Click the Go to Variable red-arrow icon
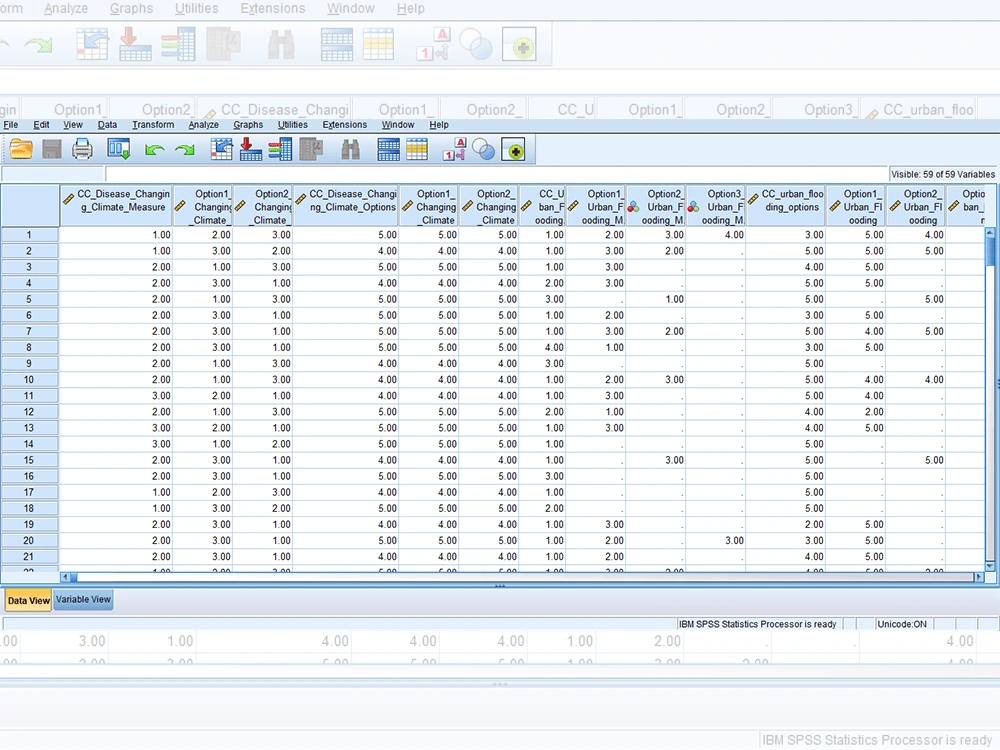Viewport: 1000px width, 750px height. pyautogui.click(x=251, y=150)
